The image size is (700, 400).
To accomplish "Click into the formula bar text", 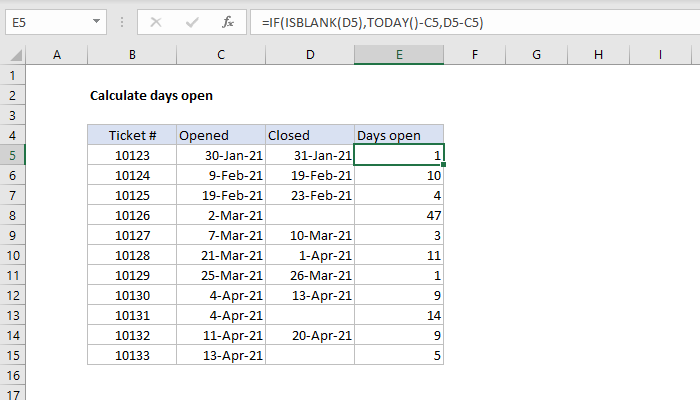I will coord(475,22).
